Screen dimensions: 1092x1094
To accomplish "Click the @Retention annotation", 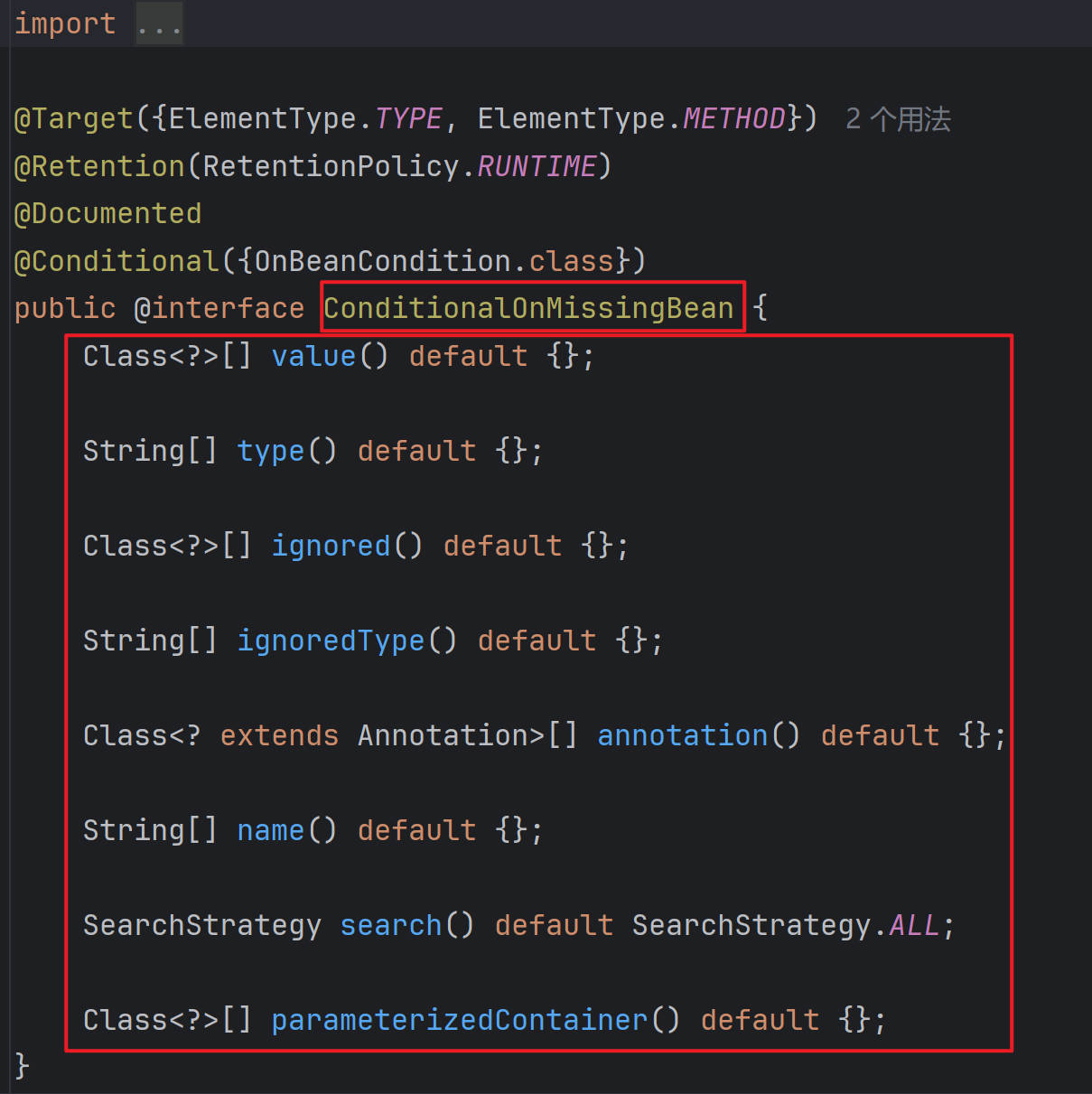I will (x=99, y=167).
